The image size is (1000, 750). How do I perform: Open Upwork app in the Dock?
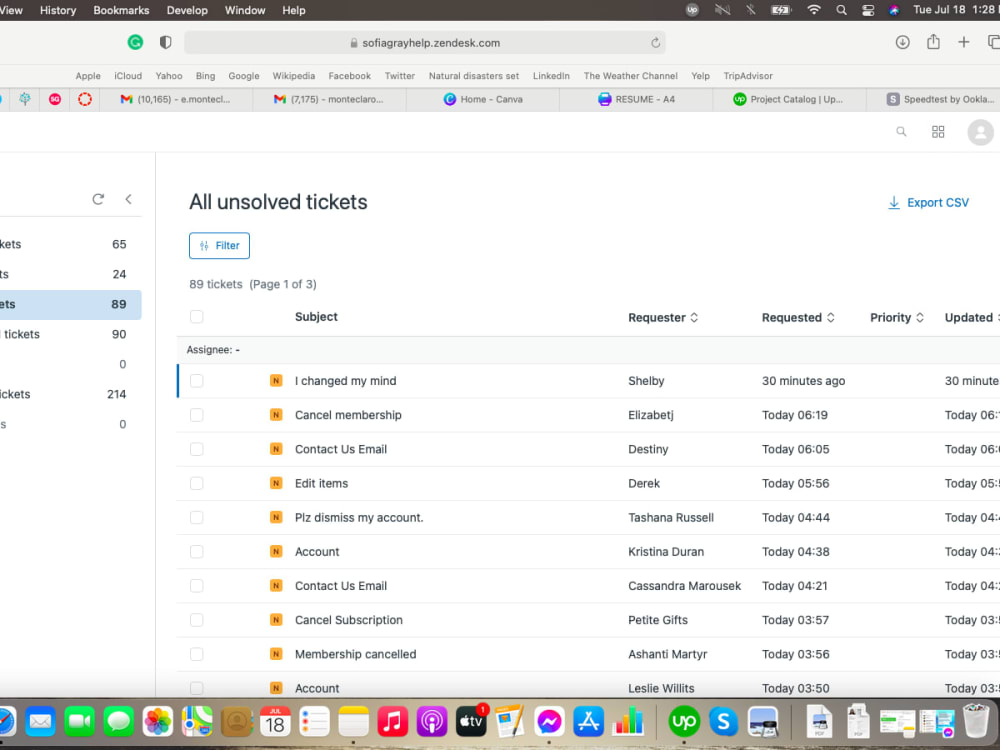click(x=684, y=721)
